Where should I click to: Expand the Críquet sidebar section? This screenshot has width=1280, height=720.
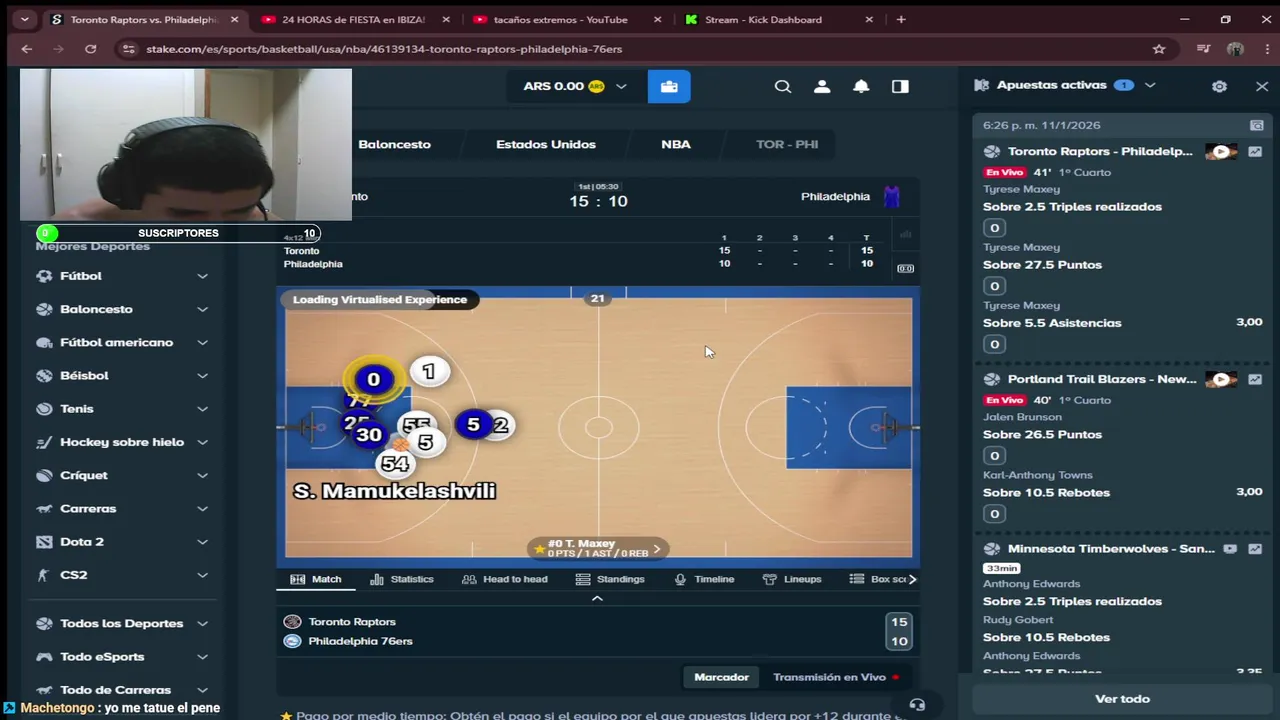(202, 475)
